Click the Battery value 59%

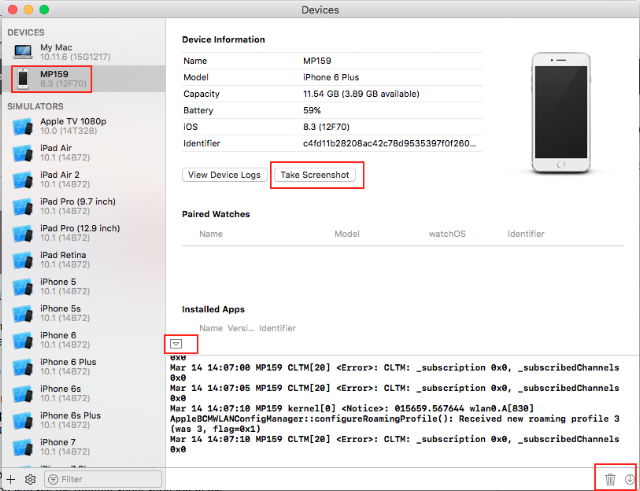click(312, 110)
